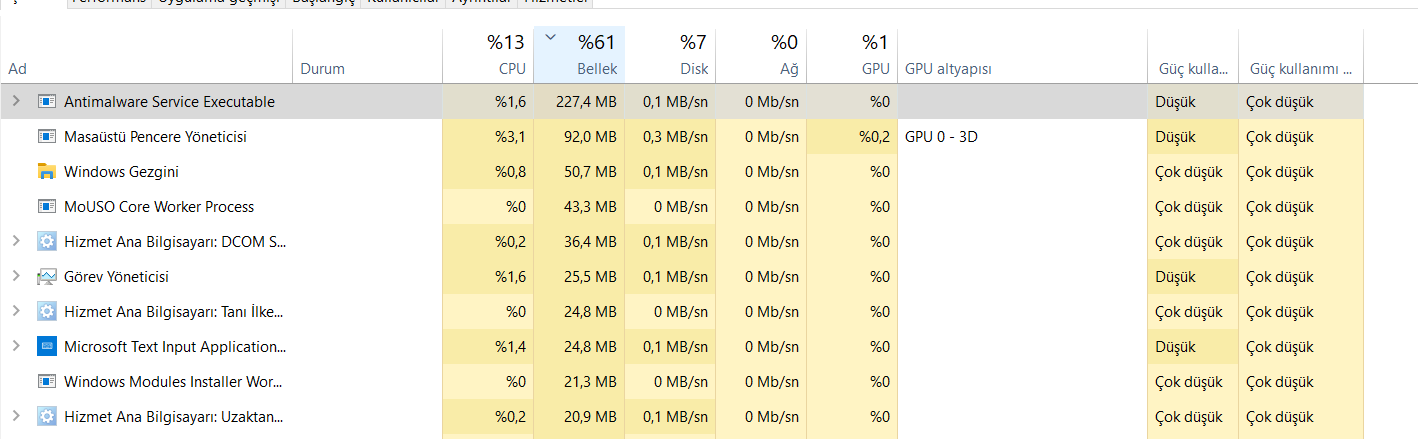
Task: Click the 227,4 MB memory value
Action: pyautogui.click(x=586, y=102)
